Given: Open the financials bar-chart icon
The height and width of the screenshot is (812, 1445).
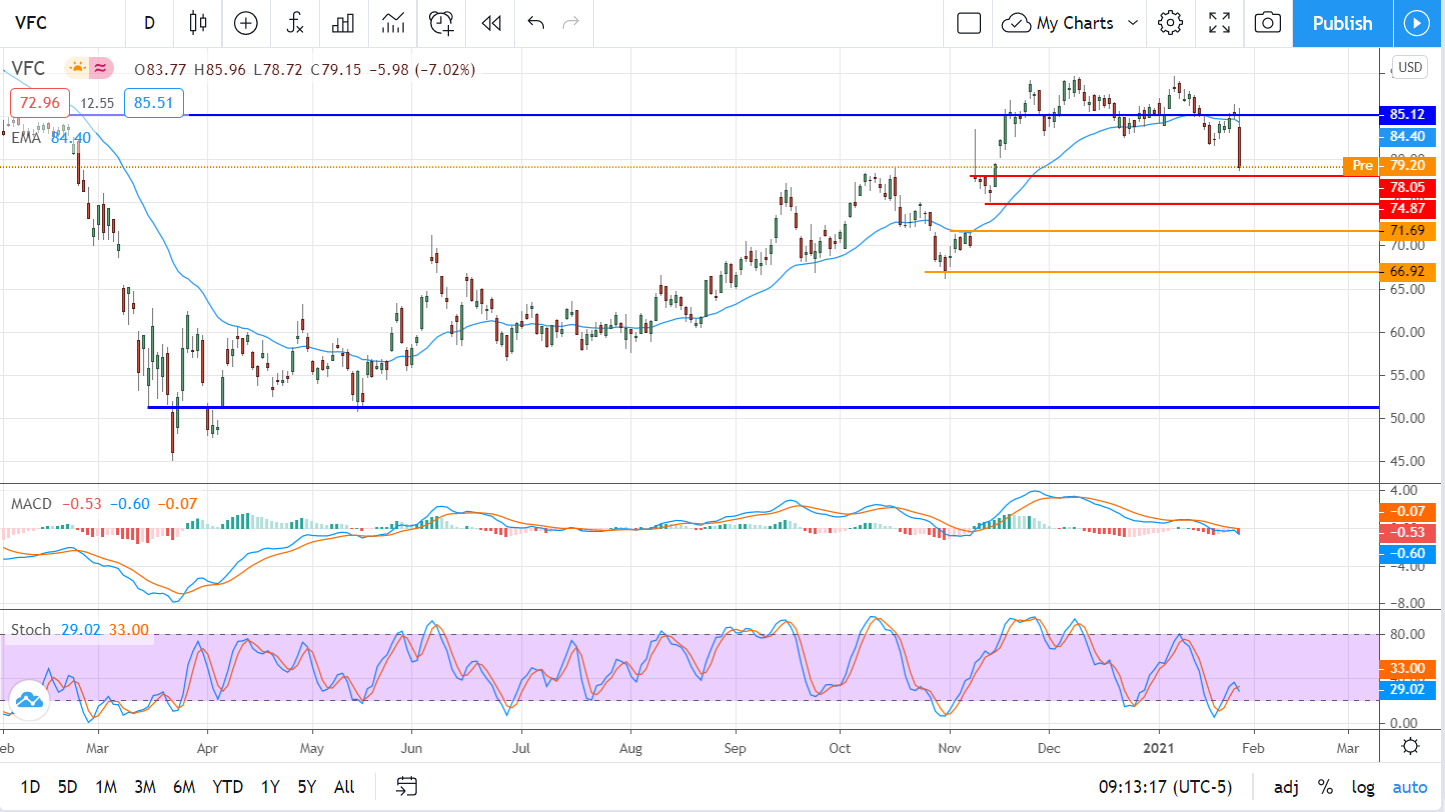Looking at the screenshot, I should pyautogui.click(x=343, y=23).
